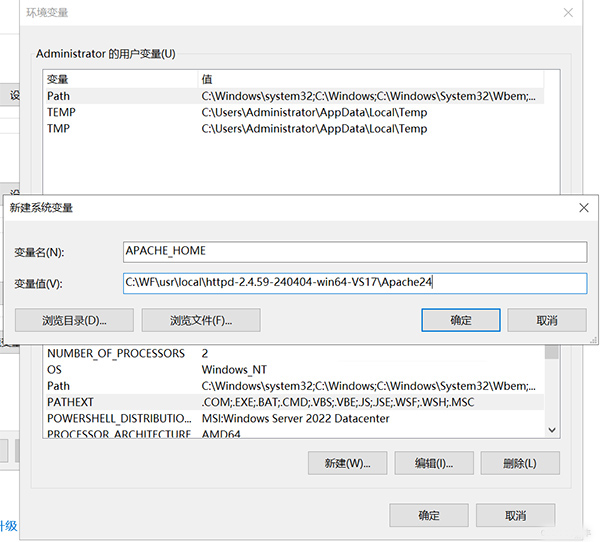This screenshot has width=600, height=542.
Task: Click the 变量值 field with the Apache24 path
Action: (354, 283)
